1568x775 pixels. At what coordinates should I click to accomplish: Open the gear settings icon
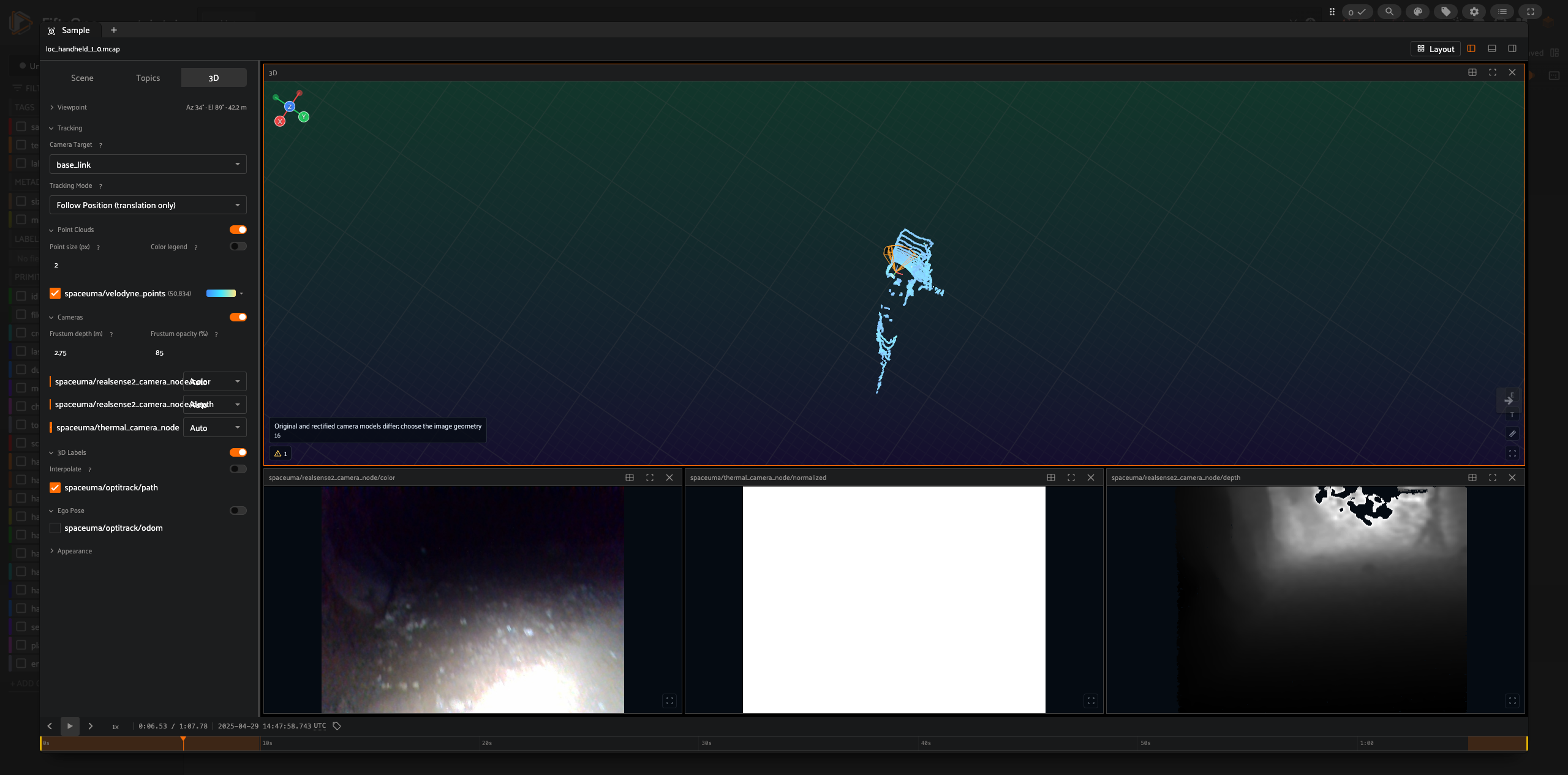(x=1474, y=12)
